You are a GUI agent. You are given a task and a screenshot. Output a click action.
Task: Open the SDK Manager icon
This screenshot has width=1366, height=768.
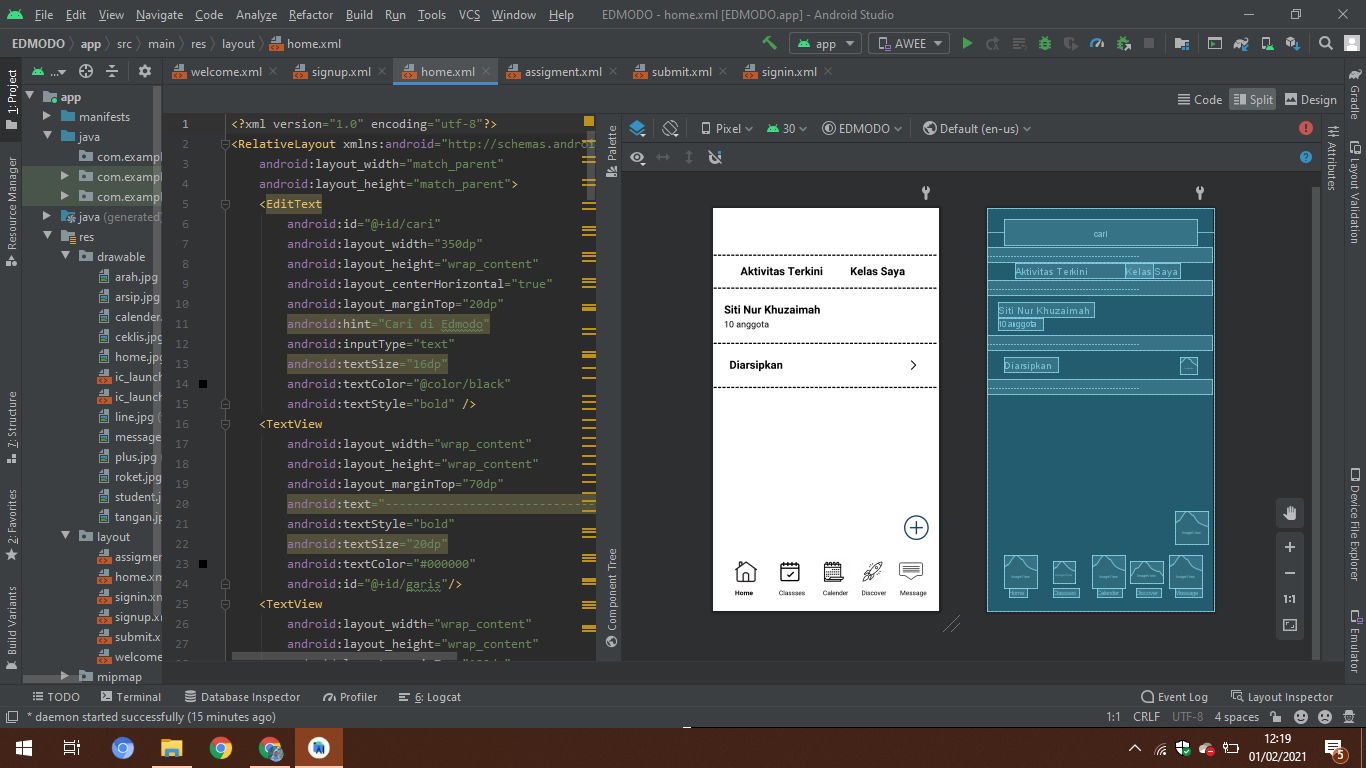click(x=1293, y=43)
